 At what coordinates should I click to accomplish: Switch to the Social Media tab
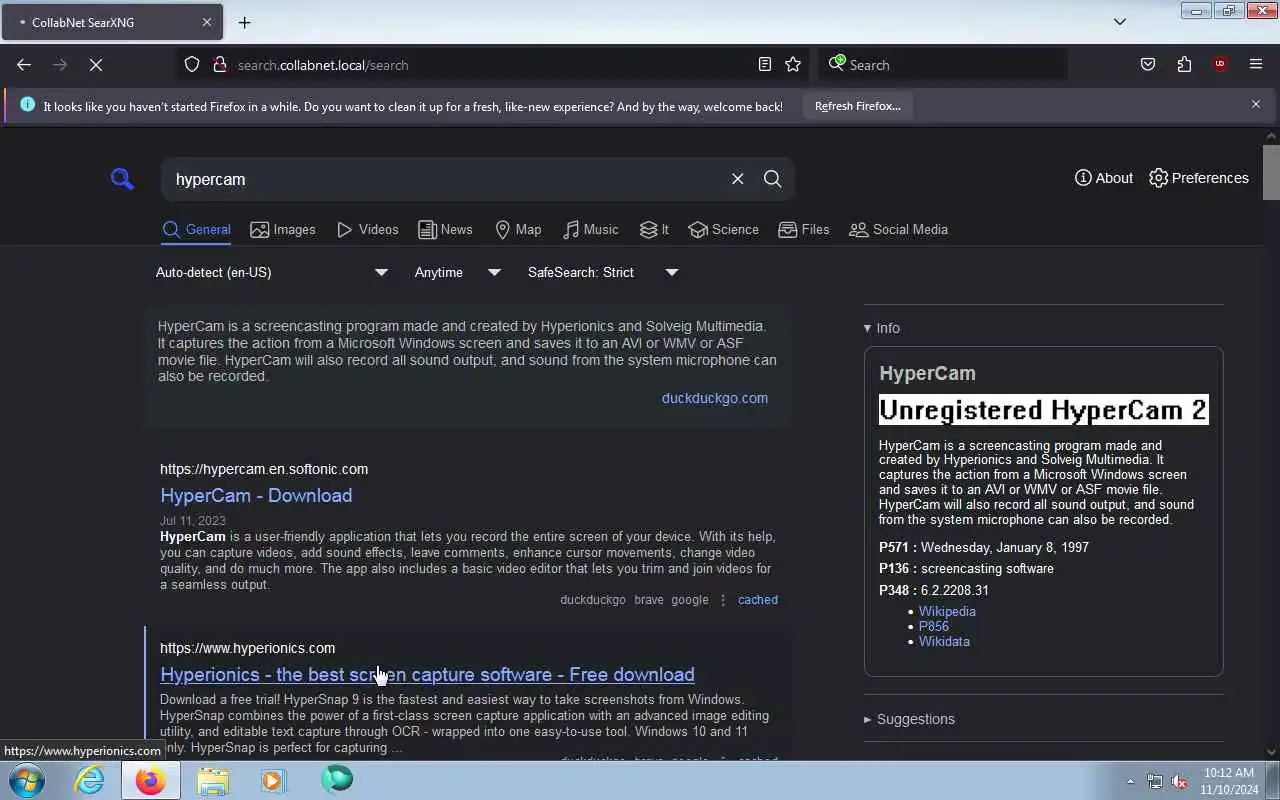click(x=898, y=229)
